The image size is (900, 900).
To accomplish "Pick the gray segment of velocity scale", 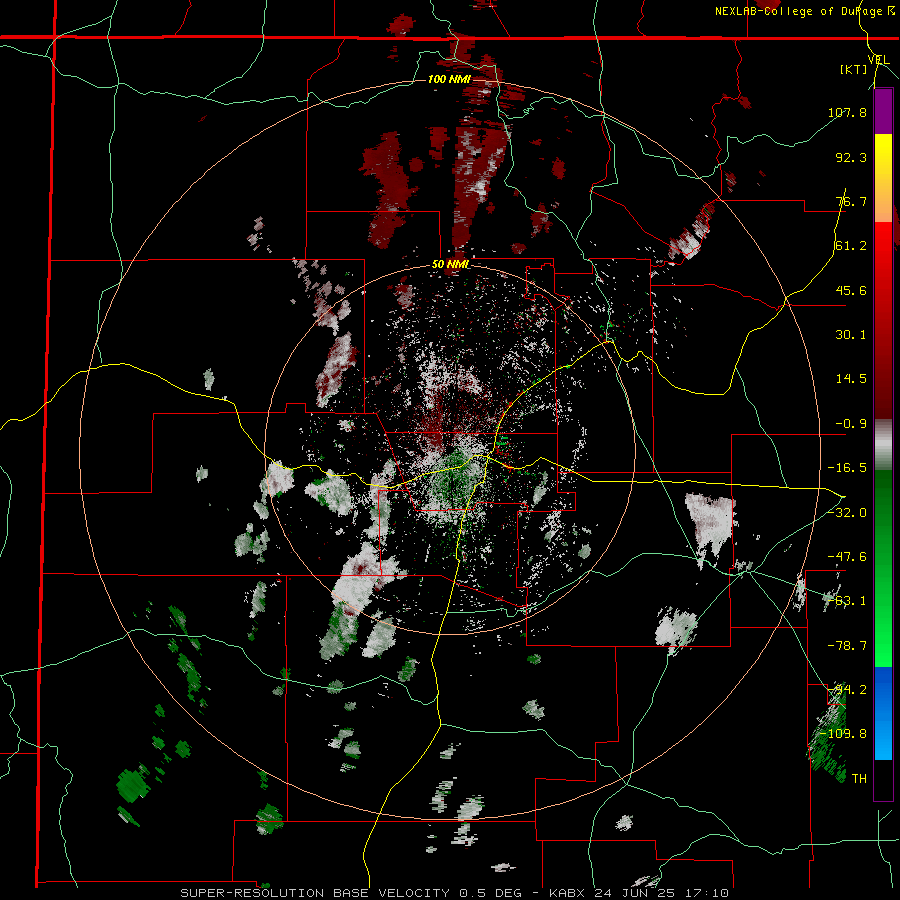I will coord(883,445).
